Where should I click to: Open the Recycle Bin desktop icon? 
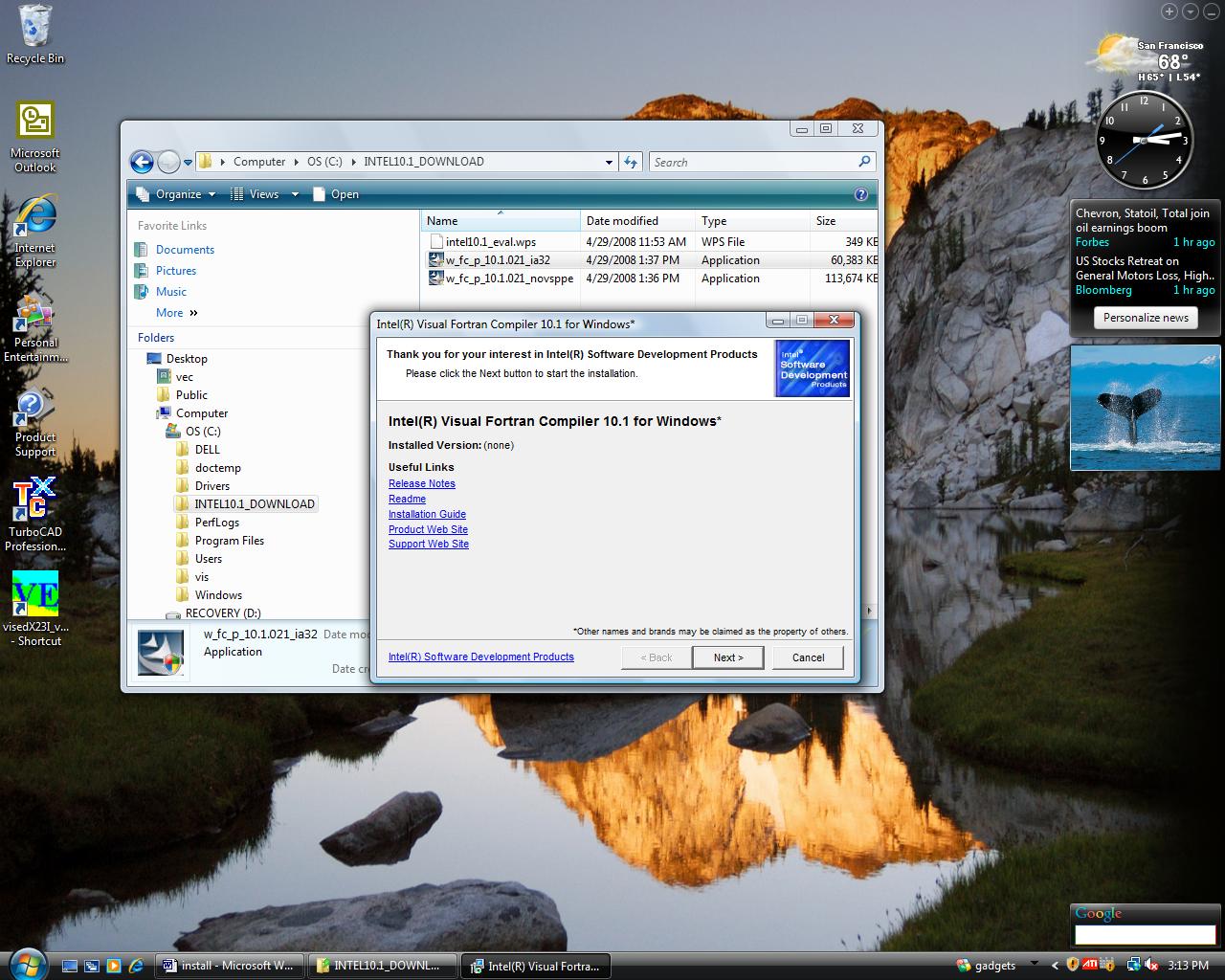pyautogui.click(x=35, y=34)
